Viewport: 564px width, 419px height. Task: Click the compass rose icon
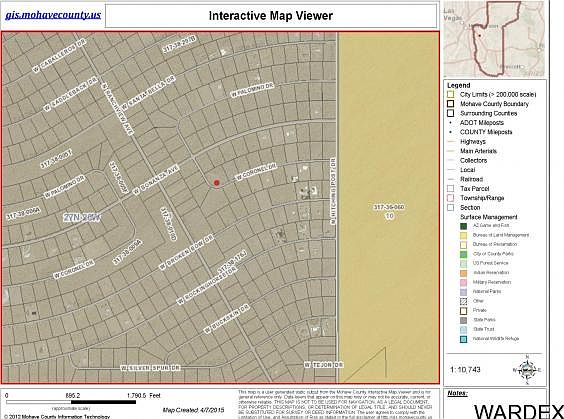[x=527, y=369]
